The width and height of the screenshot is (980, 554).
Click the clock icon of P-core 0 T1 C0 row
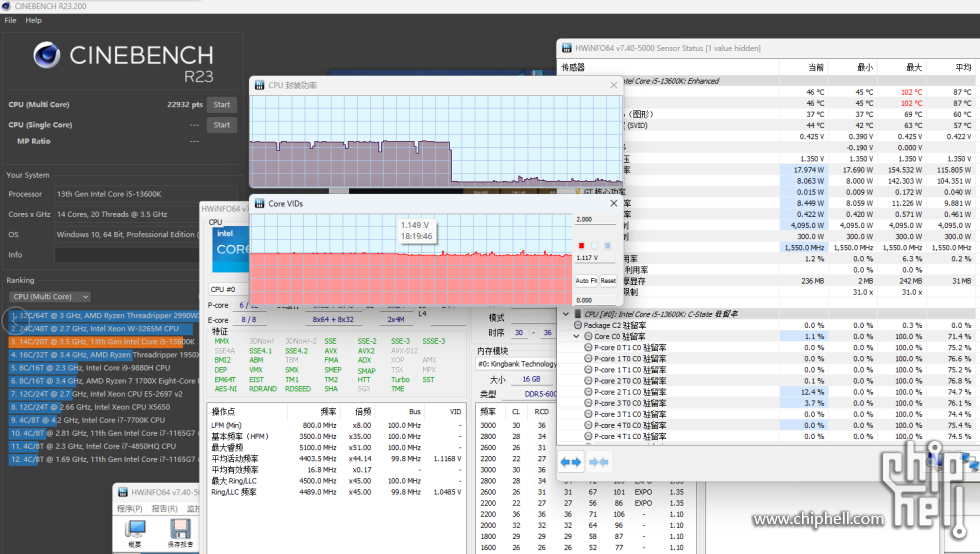coord(588,348)
